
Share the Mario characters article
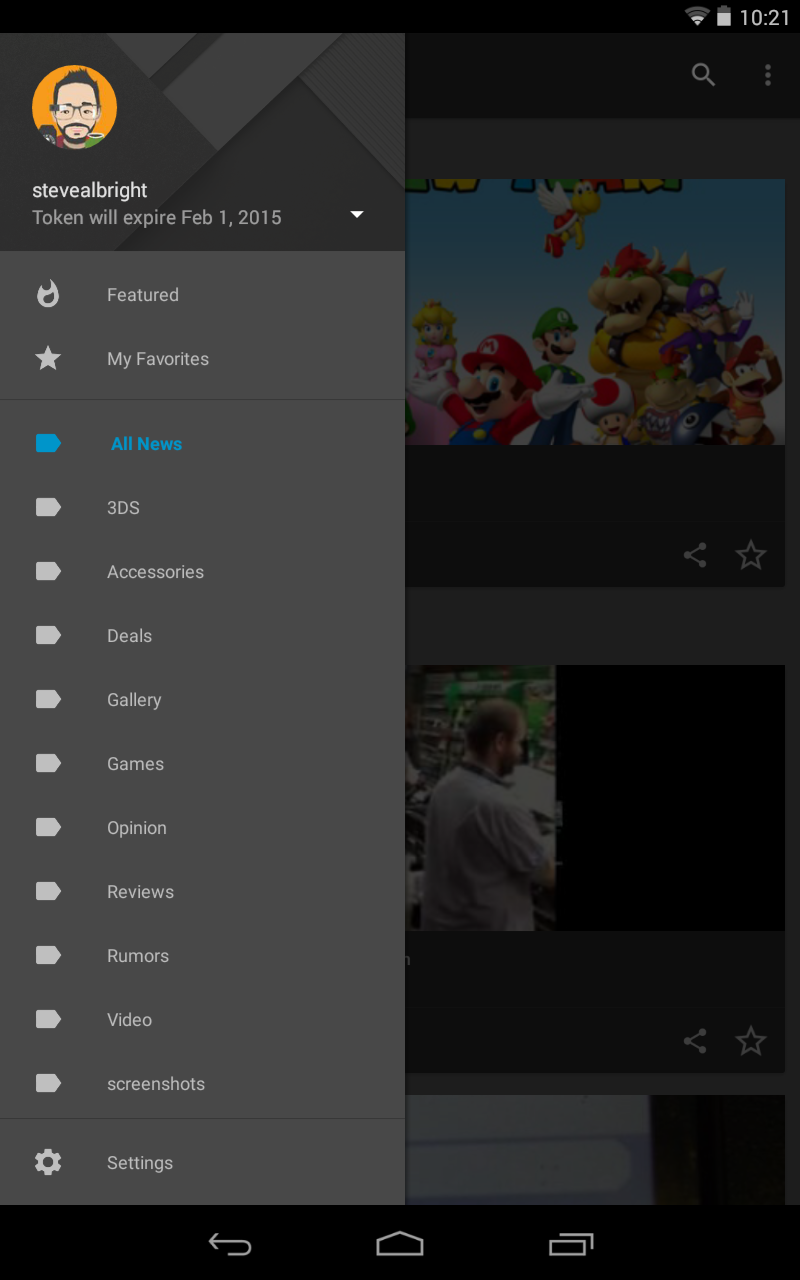[695, 555]
